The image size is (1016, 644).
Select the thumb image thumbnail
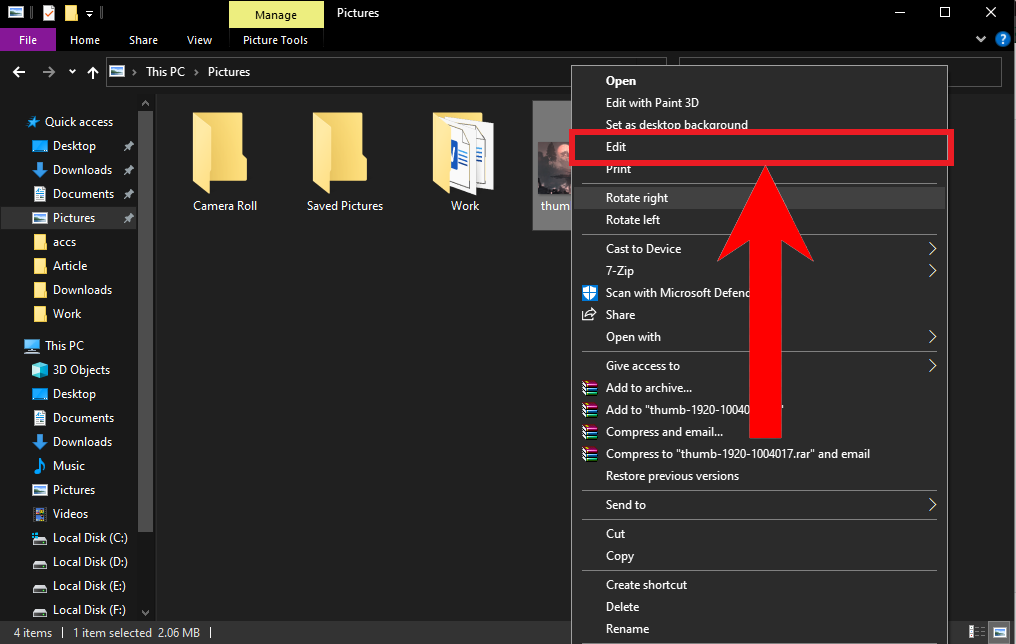point(554,167)
